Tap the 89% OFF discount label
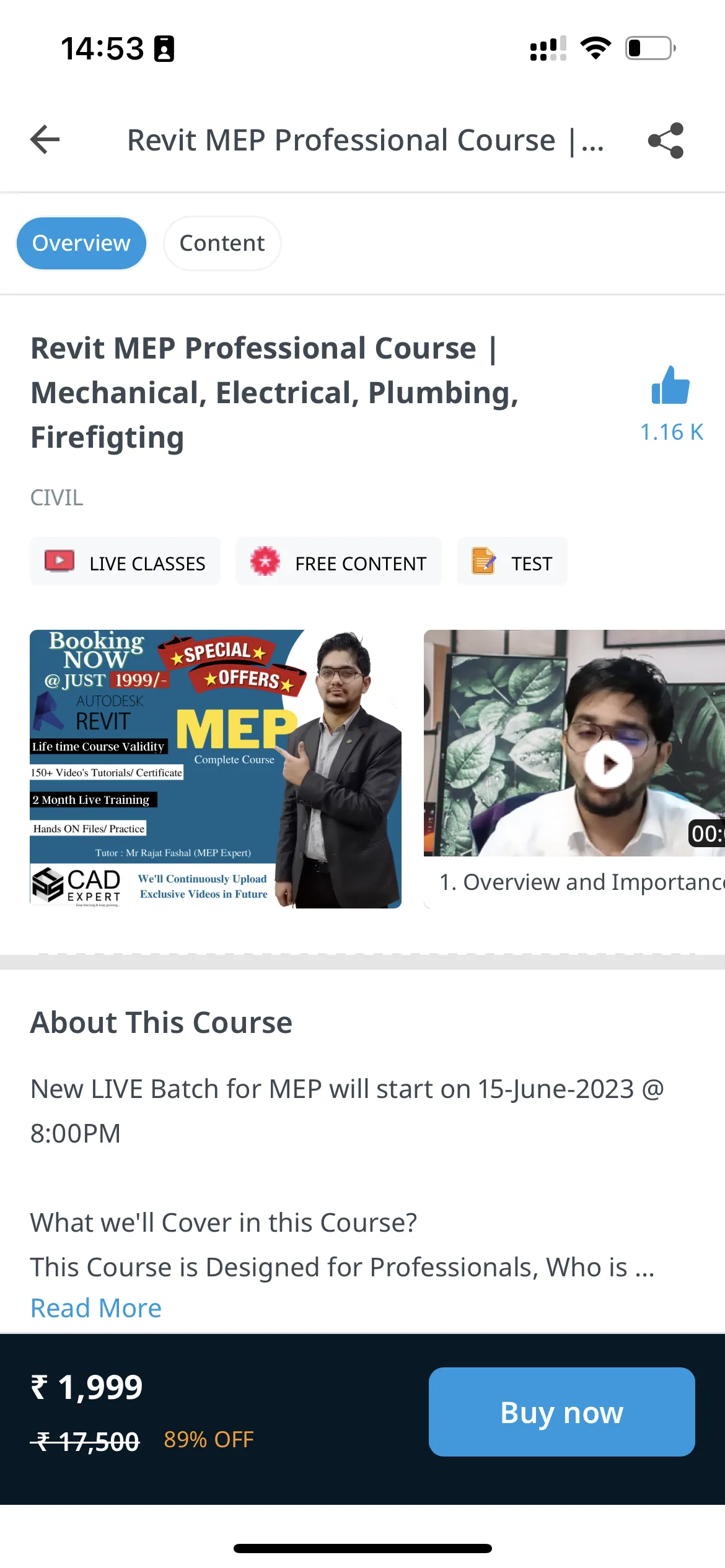The height and width of the screenshot is (1568, 725). 209,1440
